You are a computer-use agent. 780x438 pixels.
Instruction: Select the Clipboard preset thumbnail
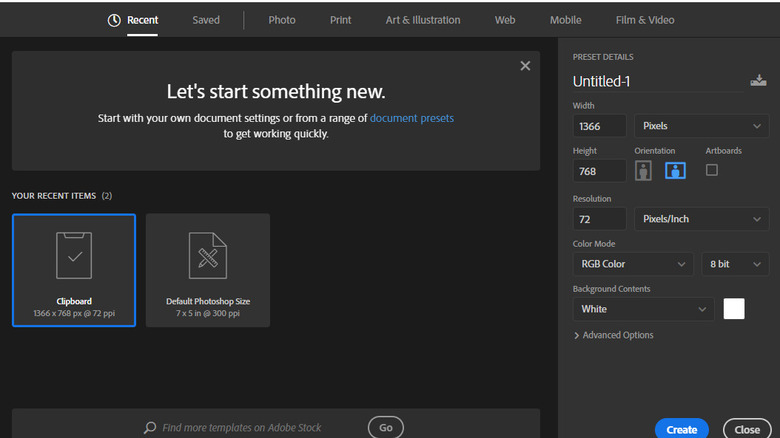click(x=74, y=269)
